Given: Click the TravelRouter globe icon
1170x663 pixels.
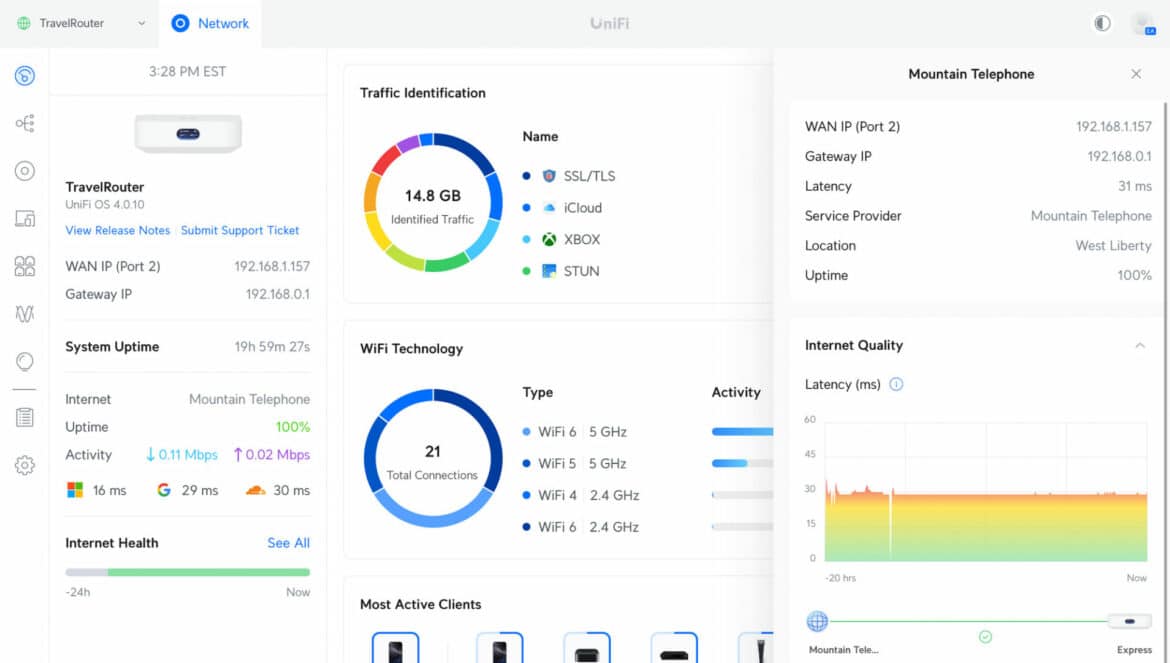Looking at the screenshot, I should point(24,23).
